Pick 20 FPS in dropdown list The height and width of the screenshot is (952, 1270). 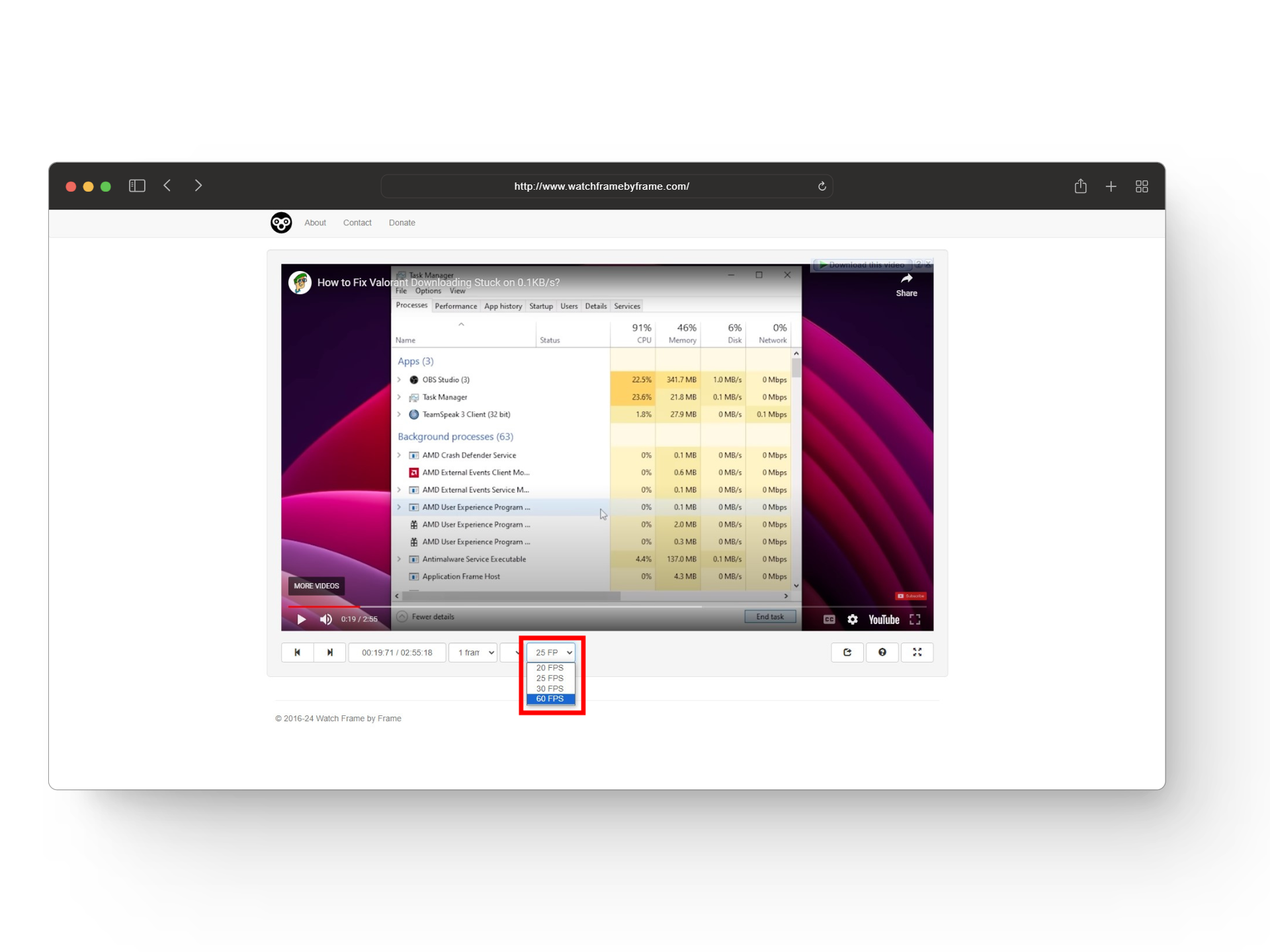[550, 668]
